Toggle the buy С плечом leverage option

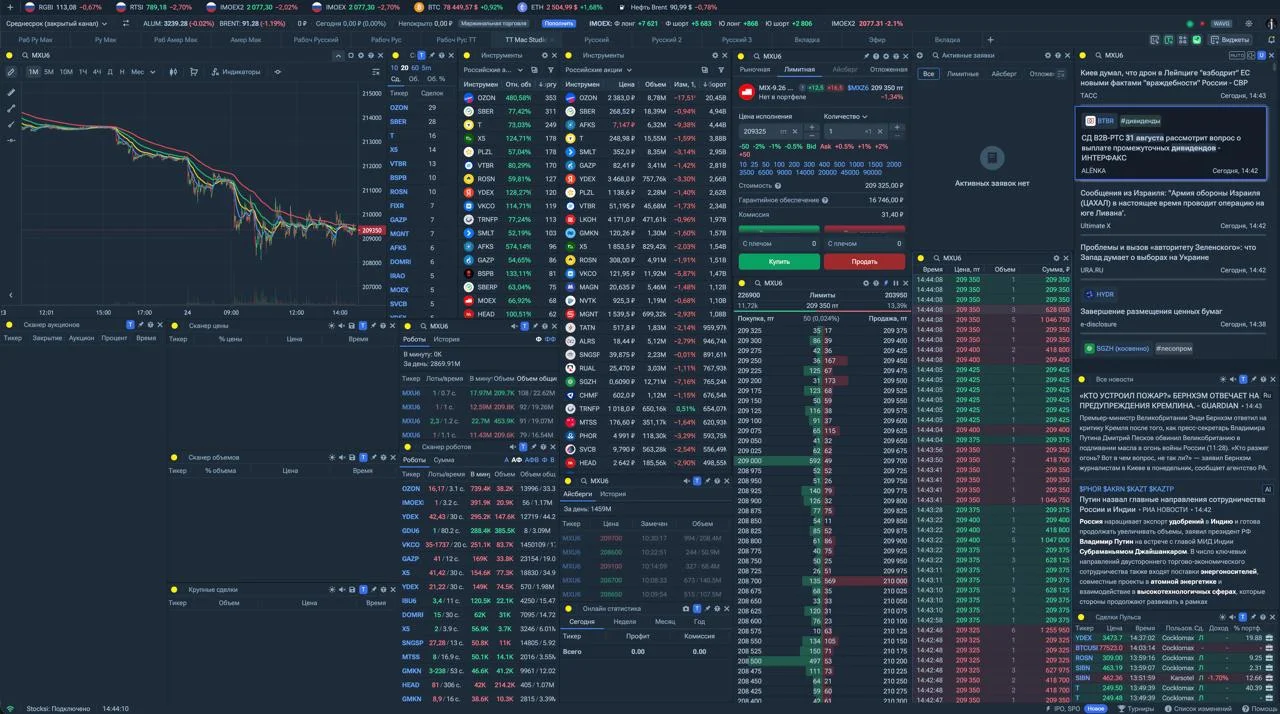pos(779,243)
